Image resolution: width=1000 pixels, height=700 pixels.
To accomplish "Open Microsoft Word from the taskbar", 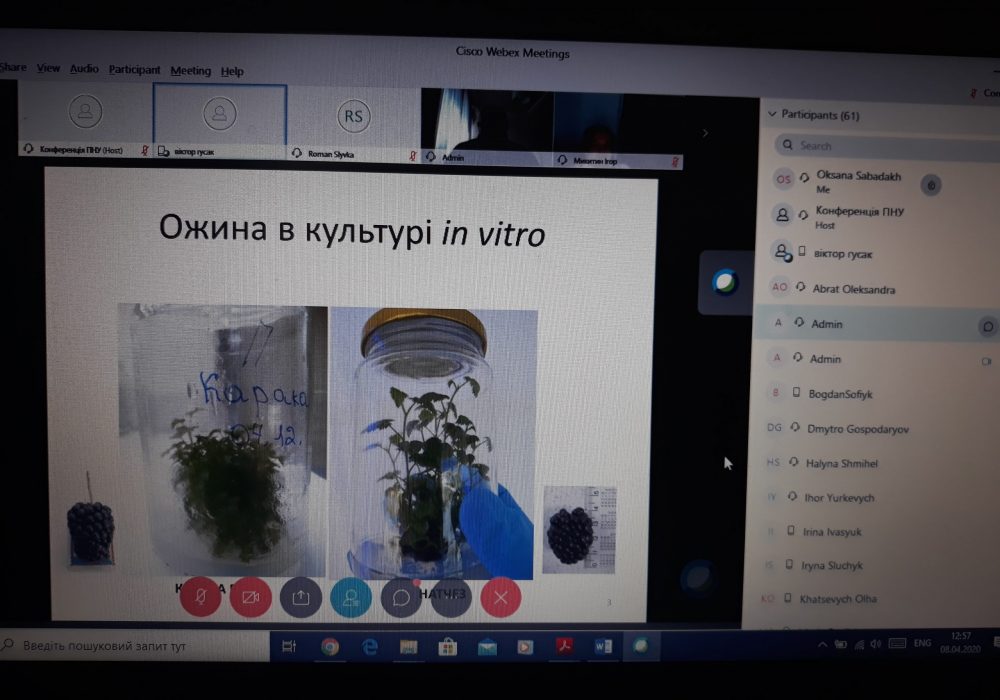I will click(x=602, y=647).
